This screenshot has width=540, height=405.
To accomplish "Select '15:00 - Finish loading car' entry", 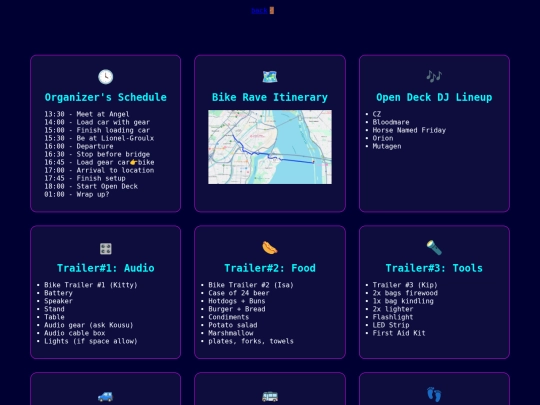I will point(97,130).
